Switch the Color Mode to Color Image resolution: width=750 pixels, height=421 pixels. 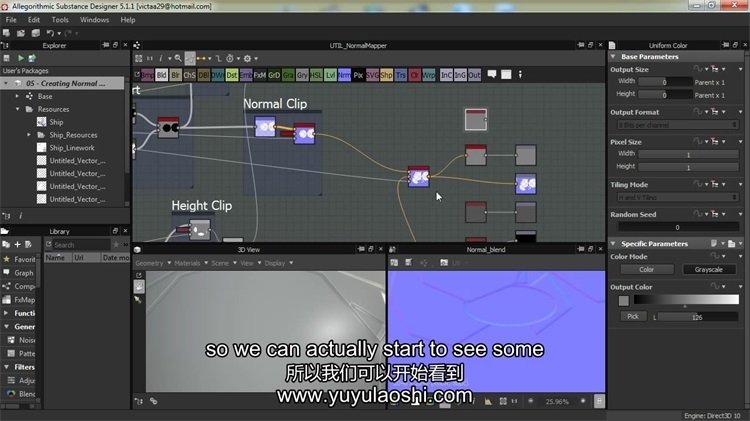click(646, 269)
